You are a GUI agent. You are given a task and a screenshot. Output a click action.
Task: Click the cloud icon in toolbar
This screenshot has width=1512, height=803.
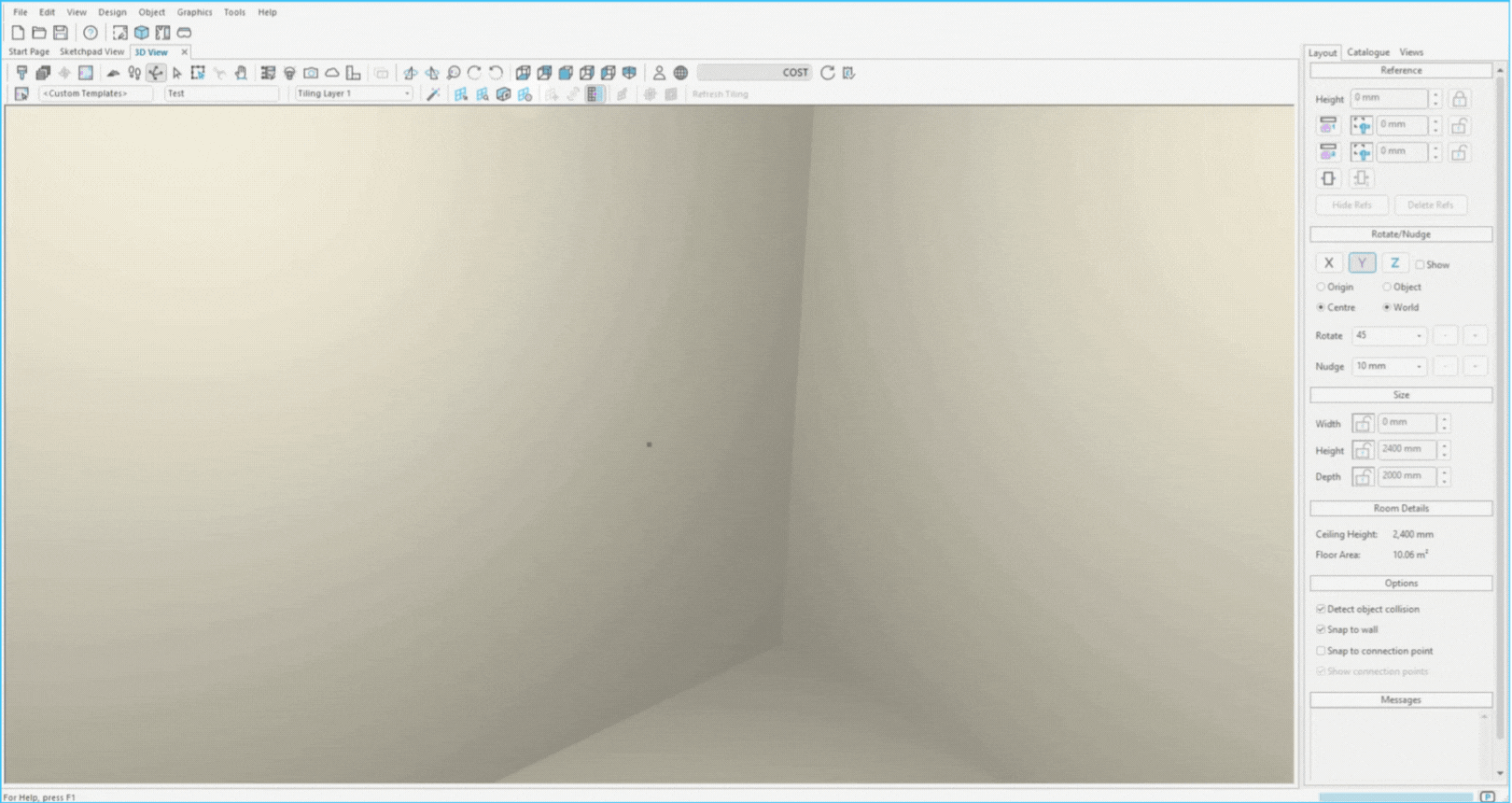click(332, 73)
